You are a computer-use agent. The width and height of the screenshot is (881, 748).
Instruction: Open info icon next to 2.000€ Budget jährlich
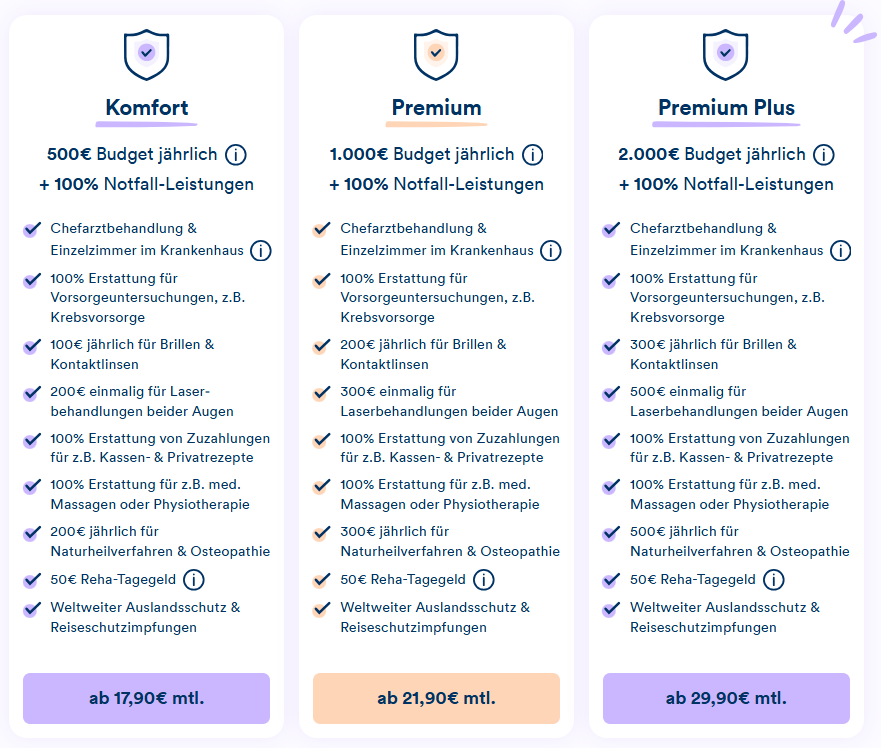[824, 155]
